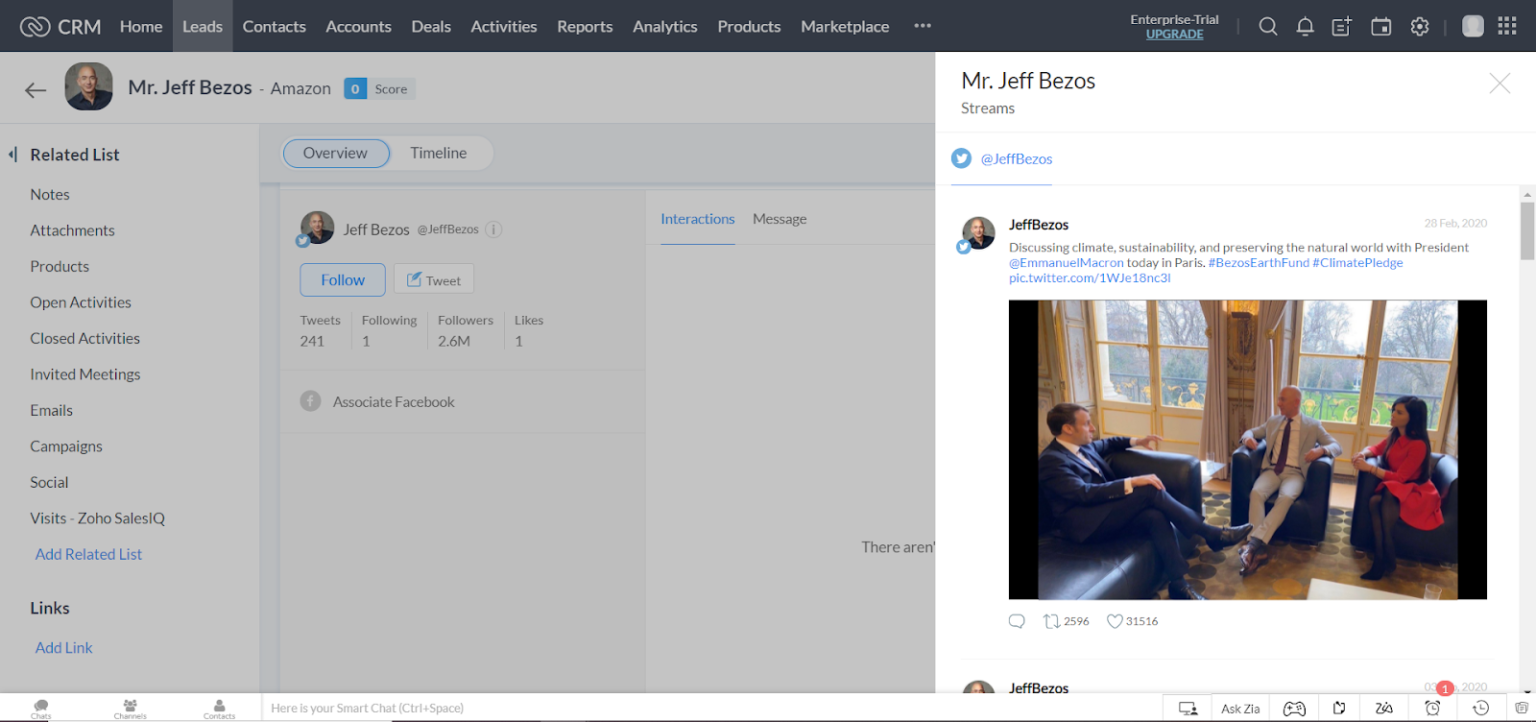1536x722 pixels.
Task: Open notifications bell icon
Action: click(x=1304, y=26)
